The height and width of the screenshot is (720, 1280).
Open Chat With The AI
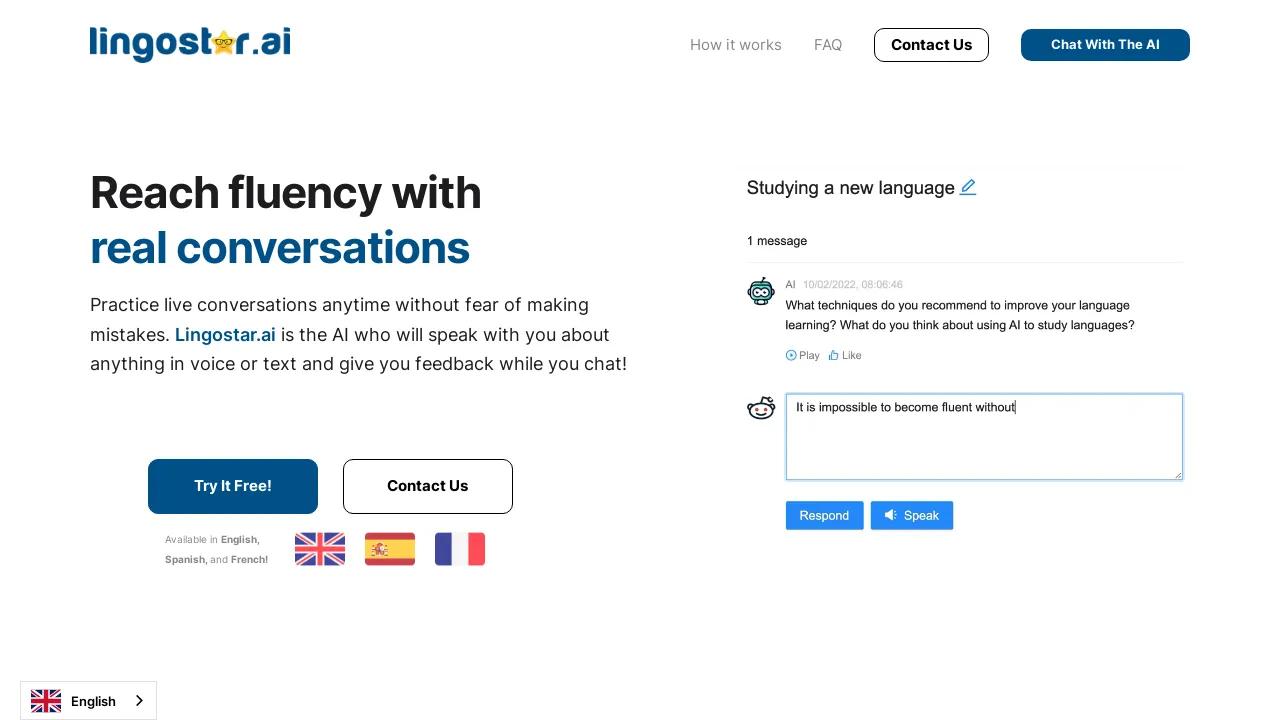coord(1105,45)
